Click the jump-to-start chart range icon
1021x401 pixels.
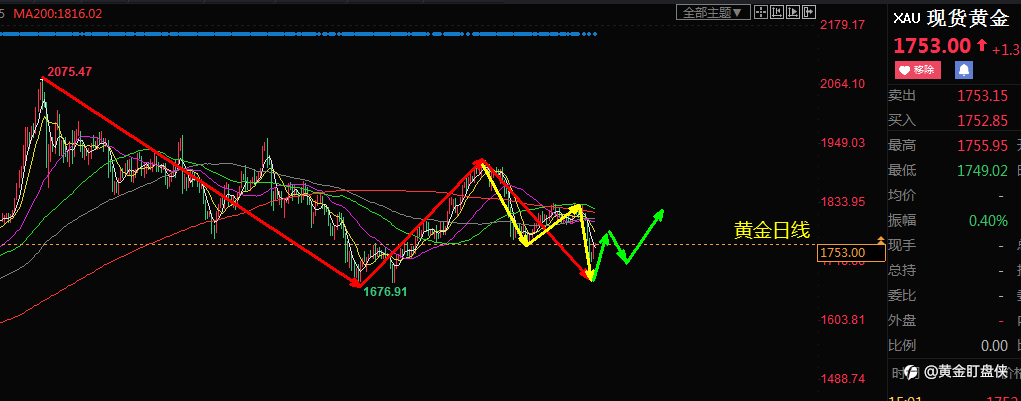777,12
